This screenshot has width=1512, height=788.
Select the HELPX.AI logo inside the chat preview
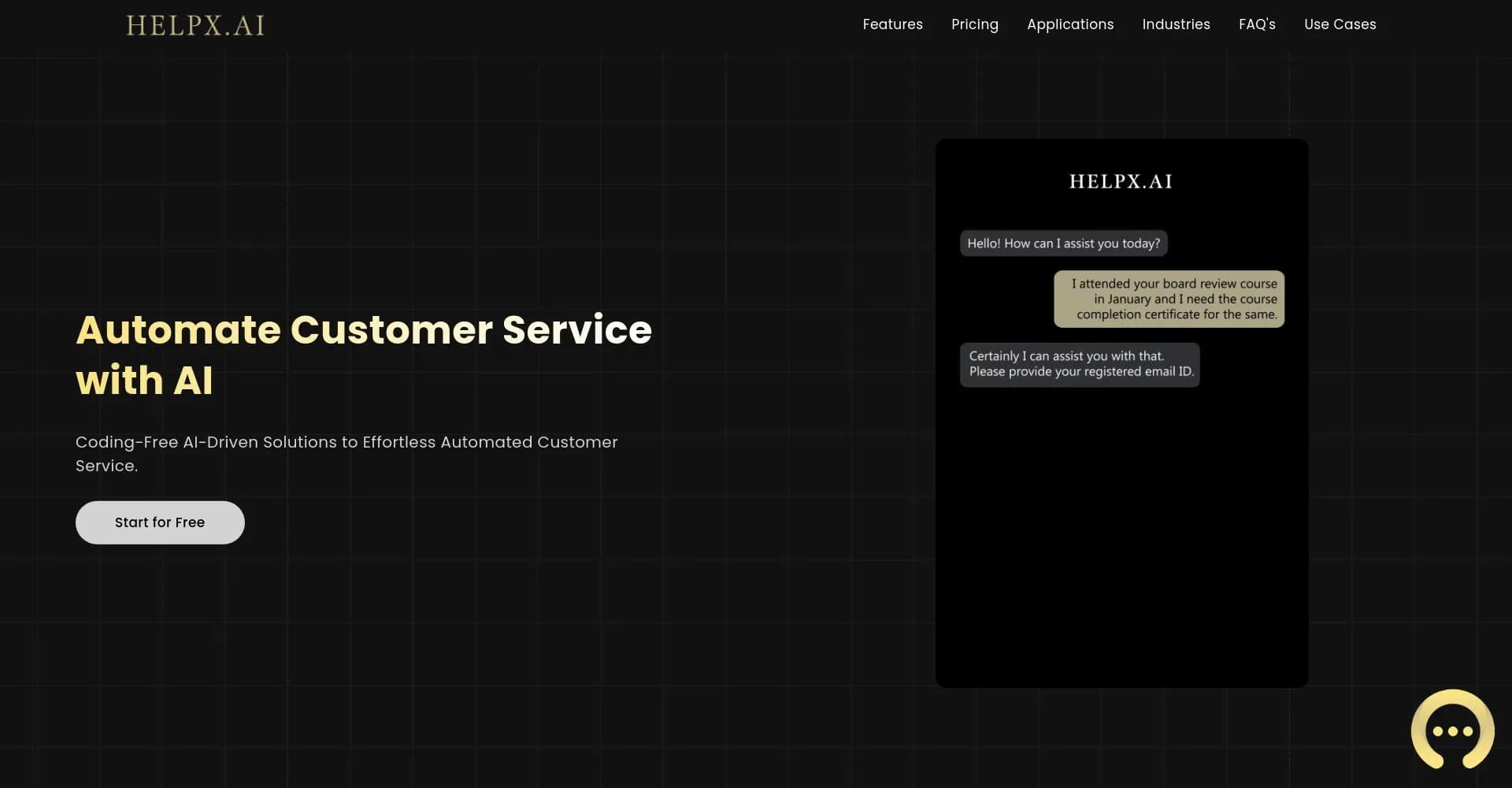(1120, 180)
